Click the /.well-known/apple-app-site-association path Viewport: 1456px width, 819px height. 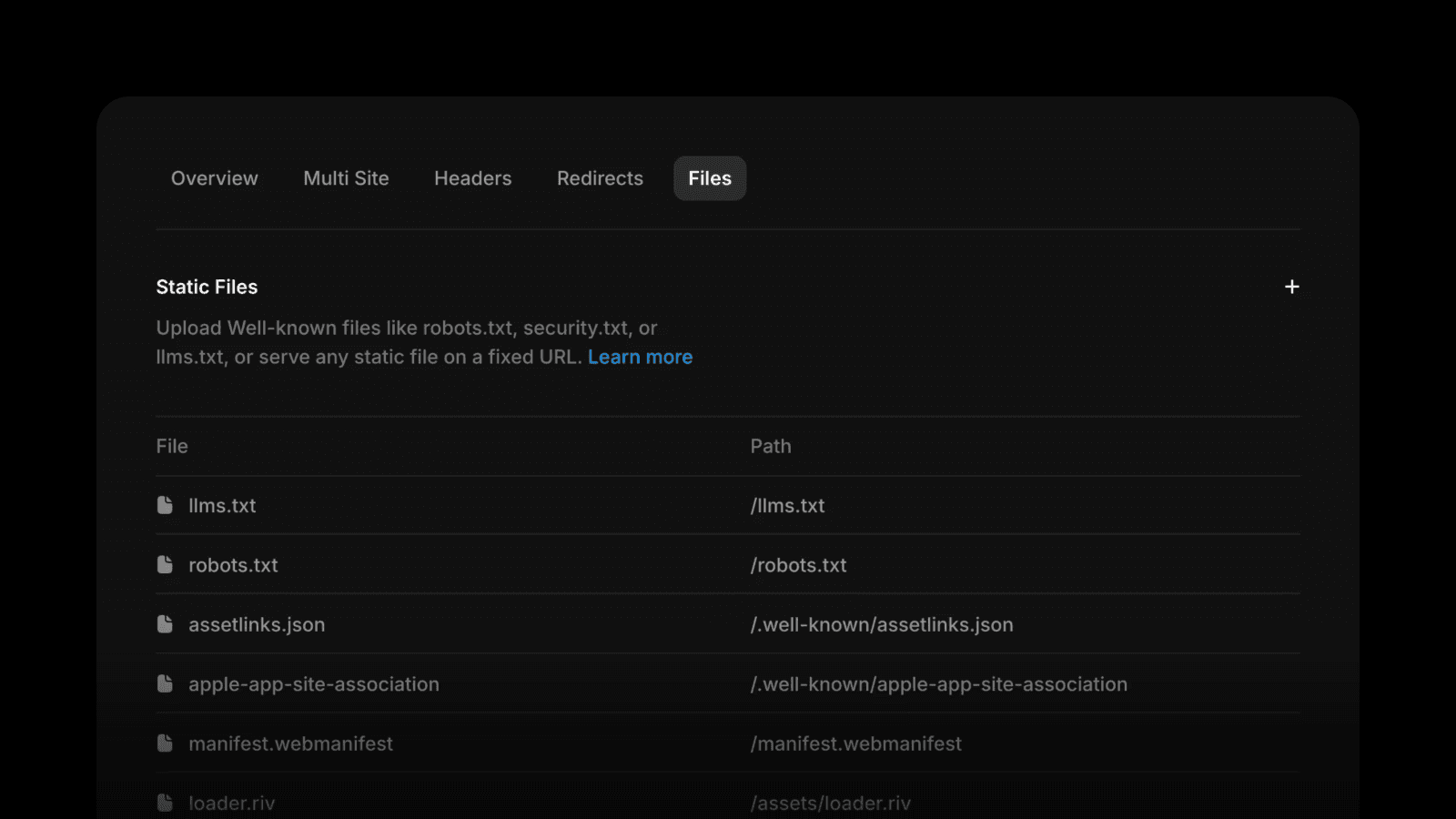click(x=939, y=684)
